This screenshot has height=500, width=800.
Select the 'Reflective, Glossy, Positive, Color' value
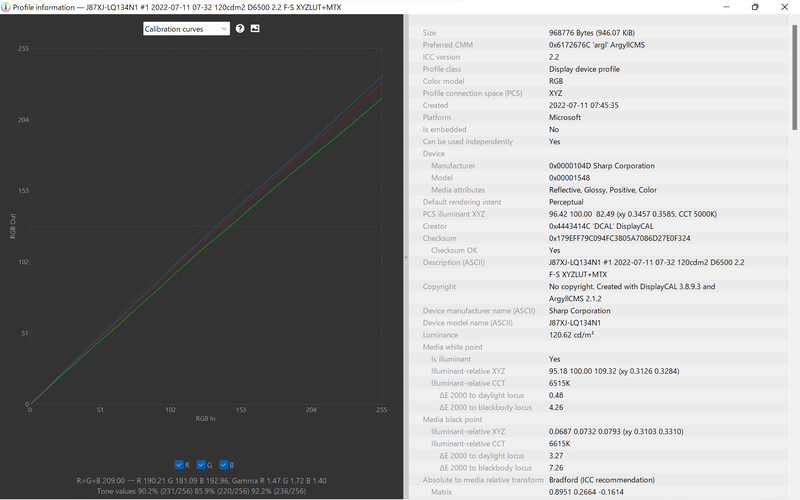[x=603, y=190]
